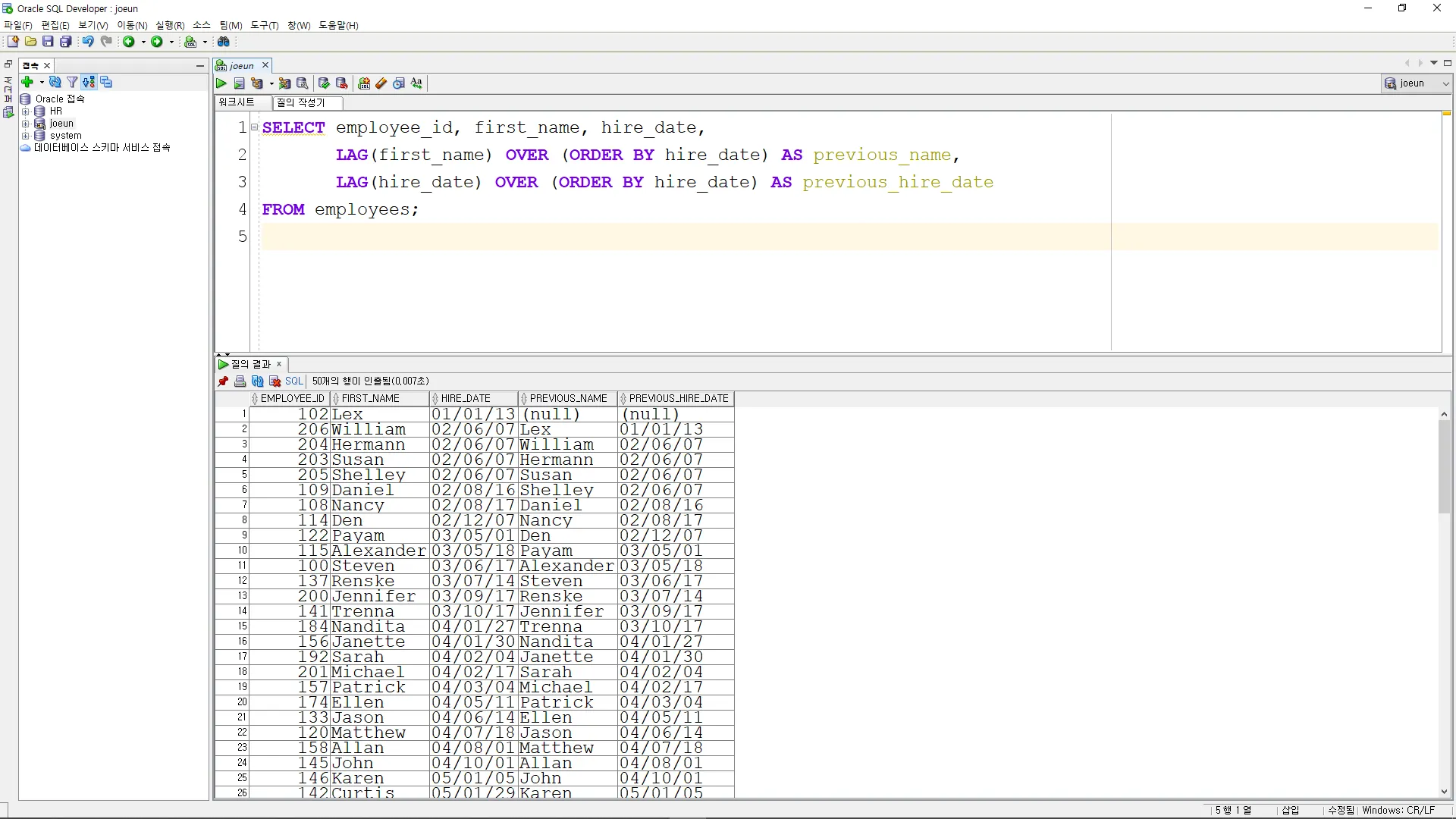Expand the HR connection node

pos(25,111)
